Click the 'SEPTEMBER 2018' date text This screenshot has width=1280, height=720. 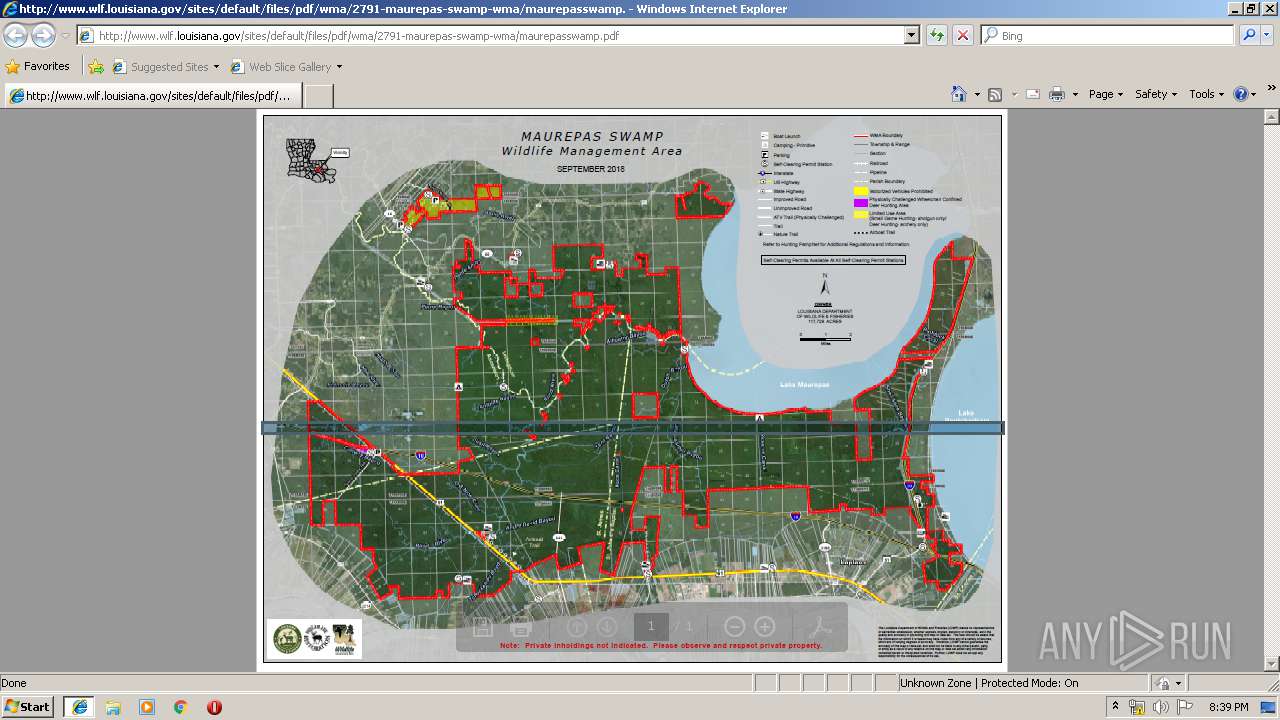coord(590,169)
